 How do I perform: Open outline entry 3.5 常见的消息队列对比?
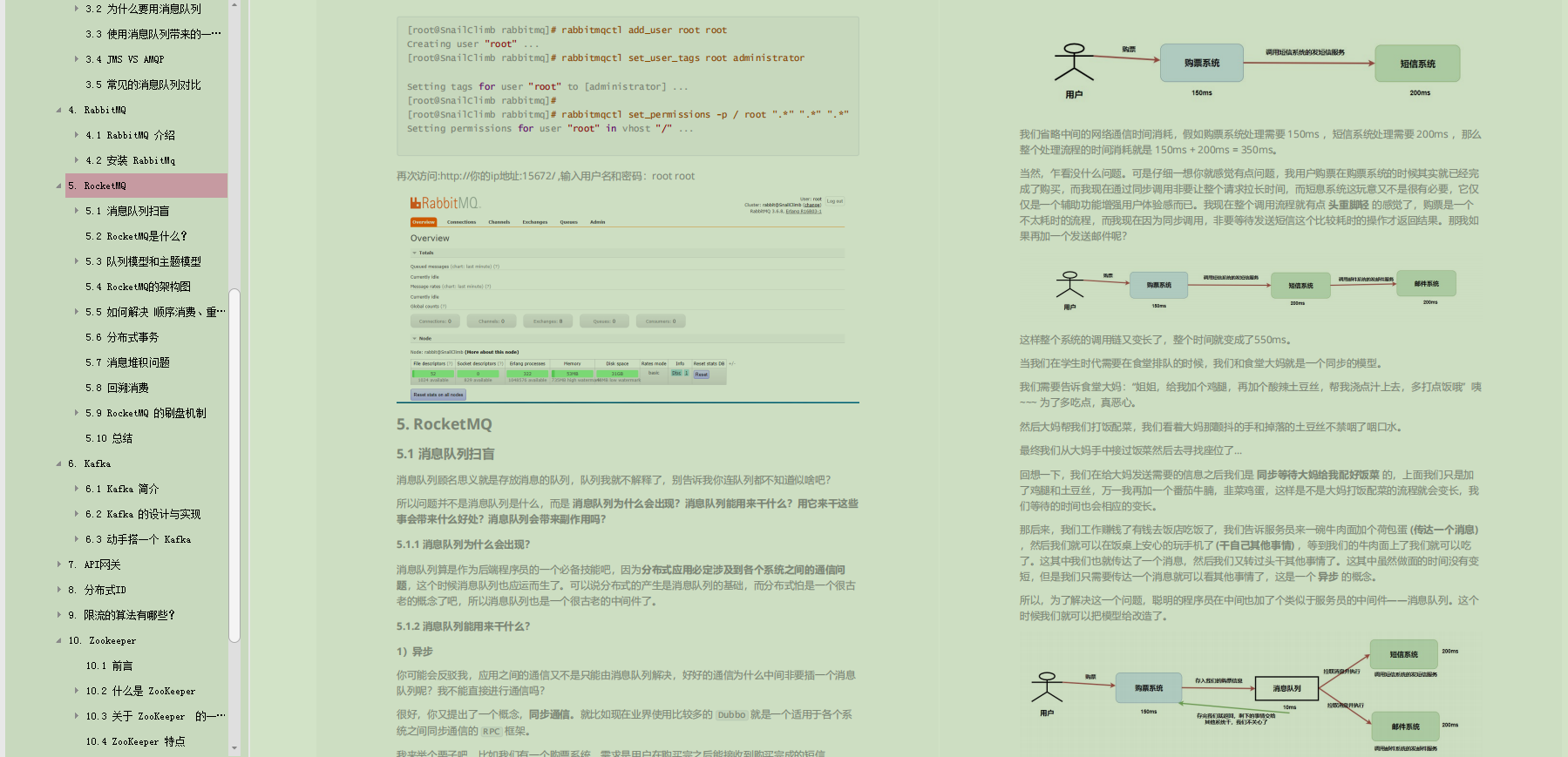click(x=143, y=84)
